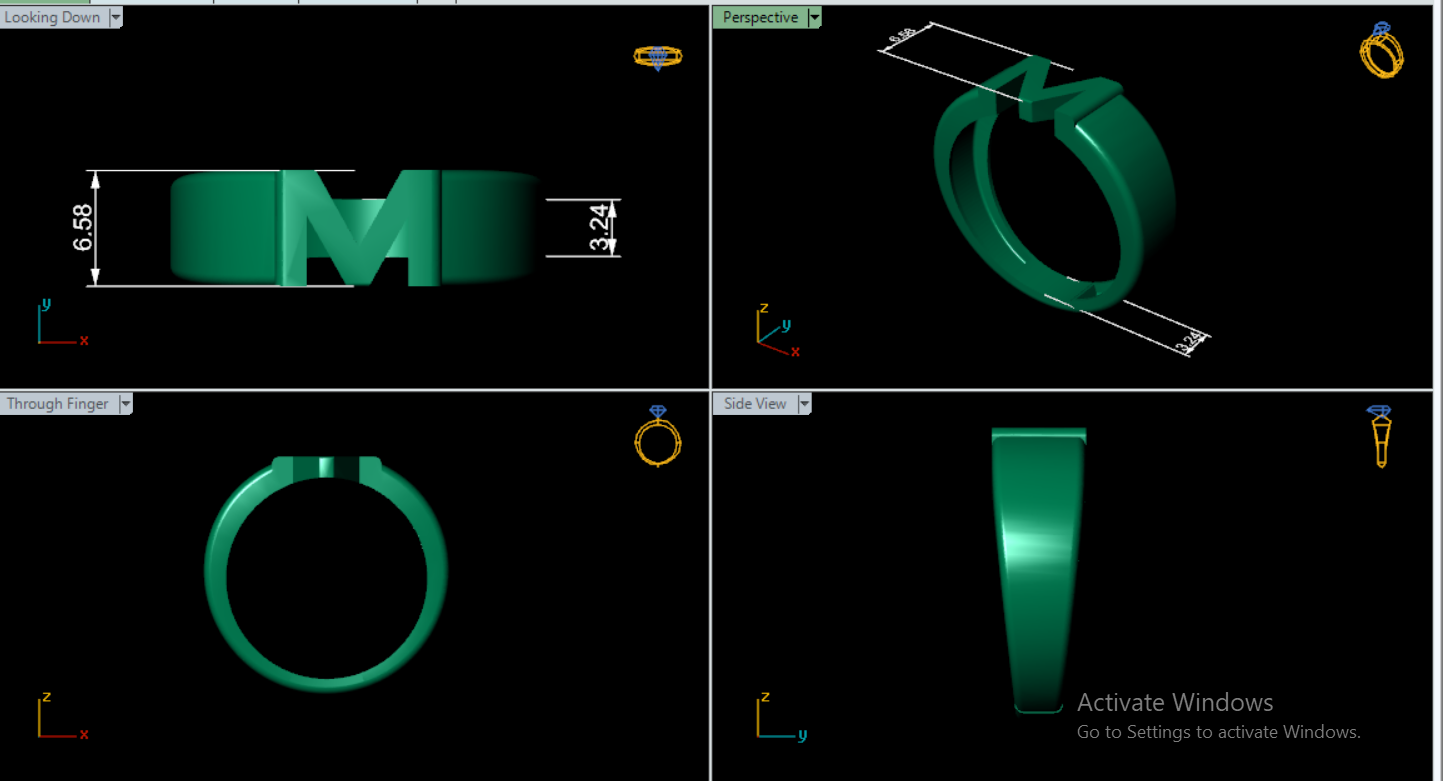Open the Looking Down viewport dropdown arrow

click(x=116, y=17)
